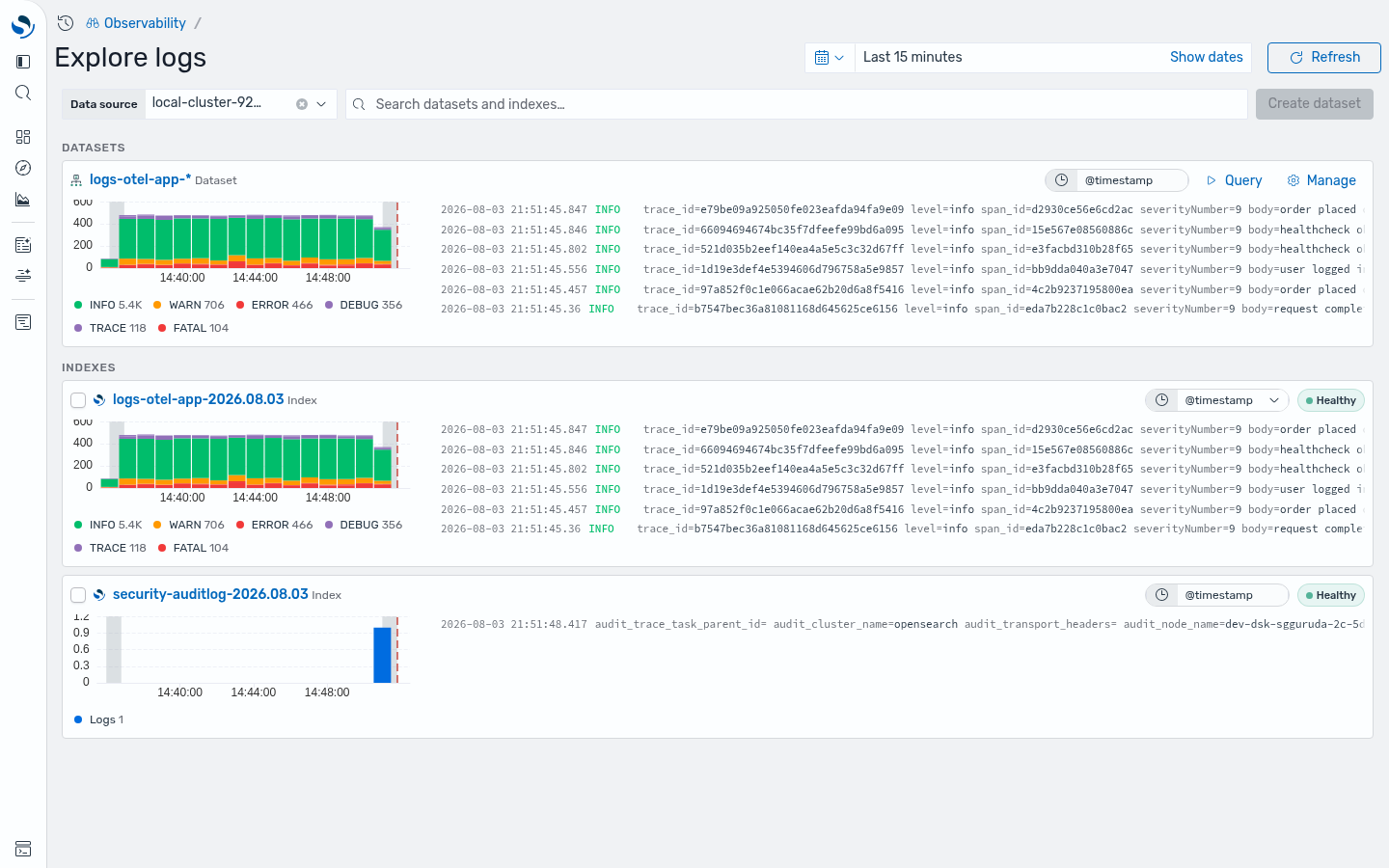Clear the local-cluster data source selection
The width and height of the screenshot is (1389, 868).
pos(302,104)
